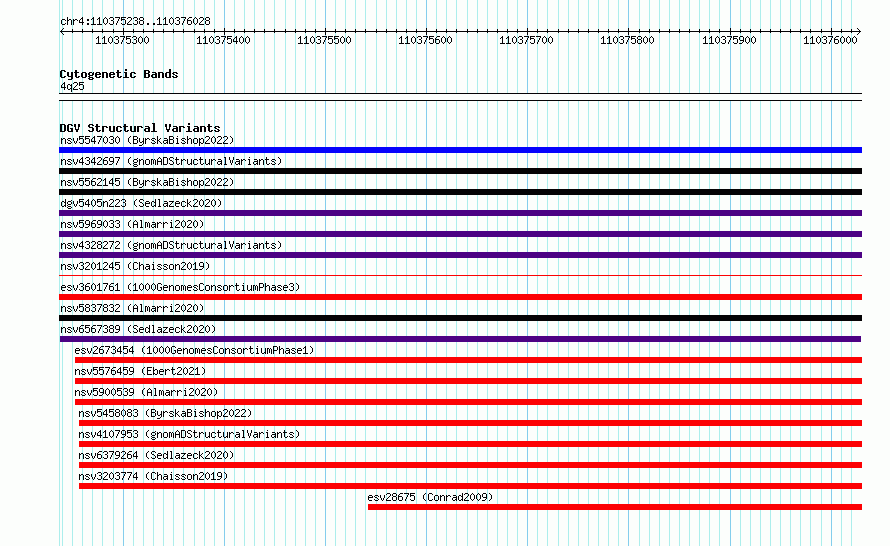Image resolution: width=890 pixels, height=546 pixels.
Task: Select the 4q25 cytogenetic band label
Action: click(x=72, y=86)
